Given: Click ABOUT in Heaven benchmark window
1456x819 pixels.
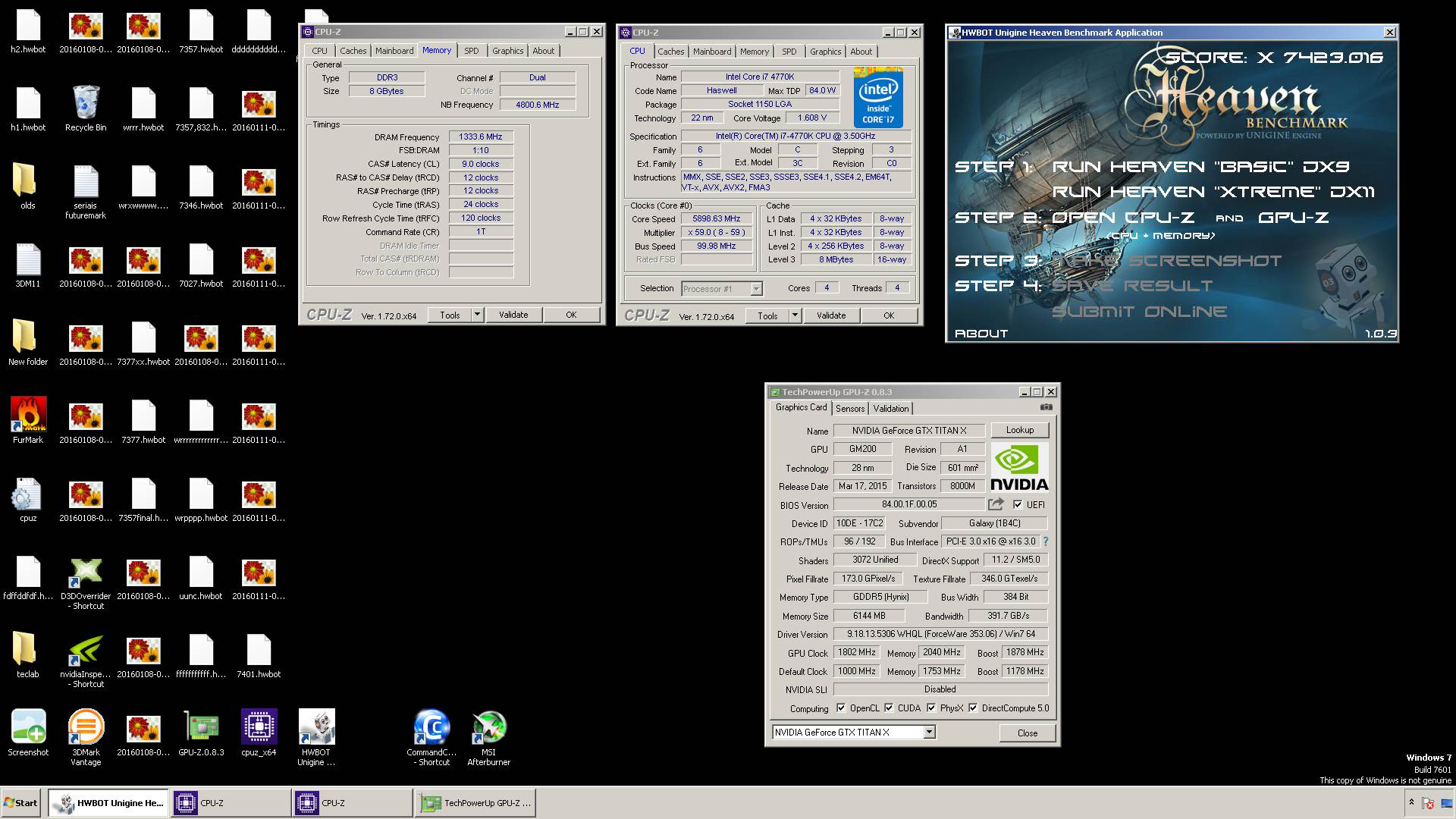Looking at the screenshot, I should [x=981, y=334].
